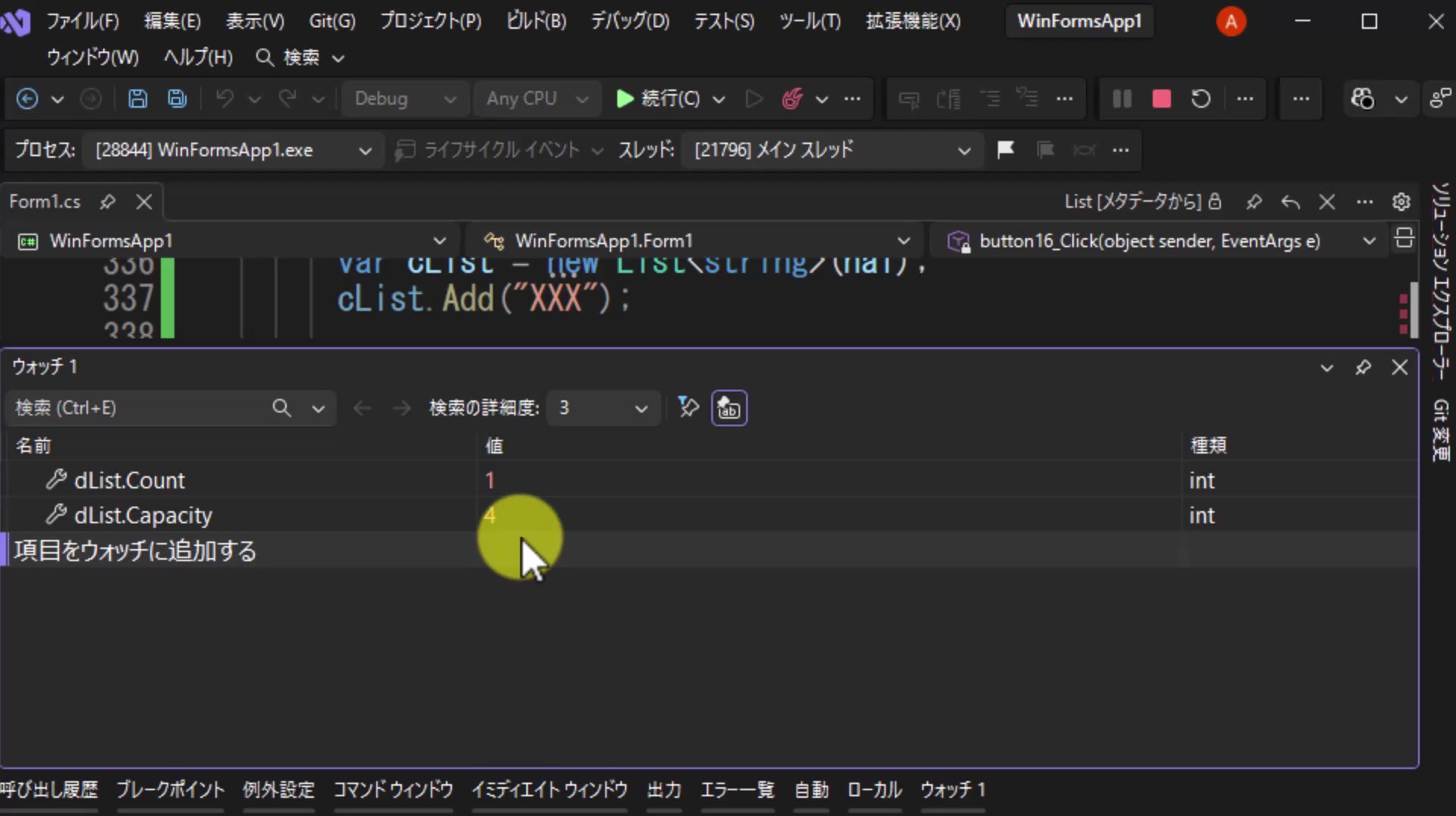Click the Save All icon
Image resolution: width=1456 pixels, height=816 pixels.
[x=177, y=99]
